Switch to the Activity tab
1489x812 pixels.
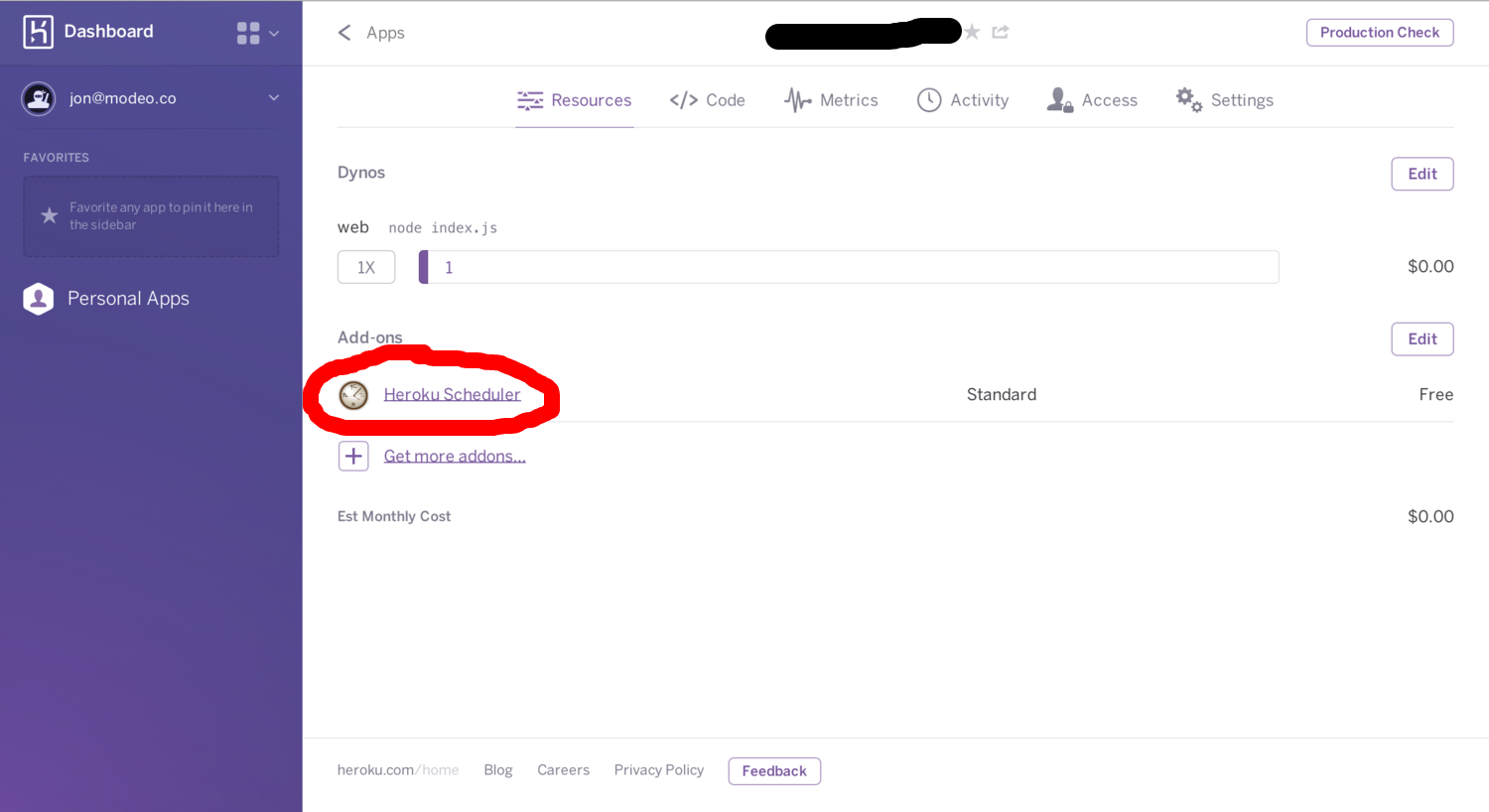(x=963, y=100)
